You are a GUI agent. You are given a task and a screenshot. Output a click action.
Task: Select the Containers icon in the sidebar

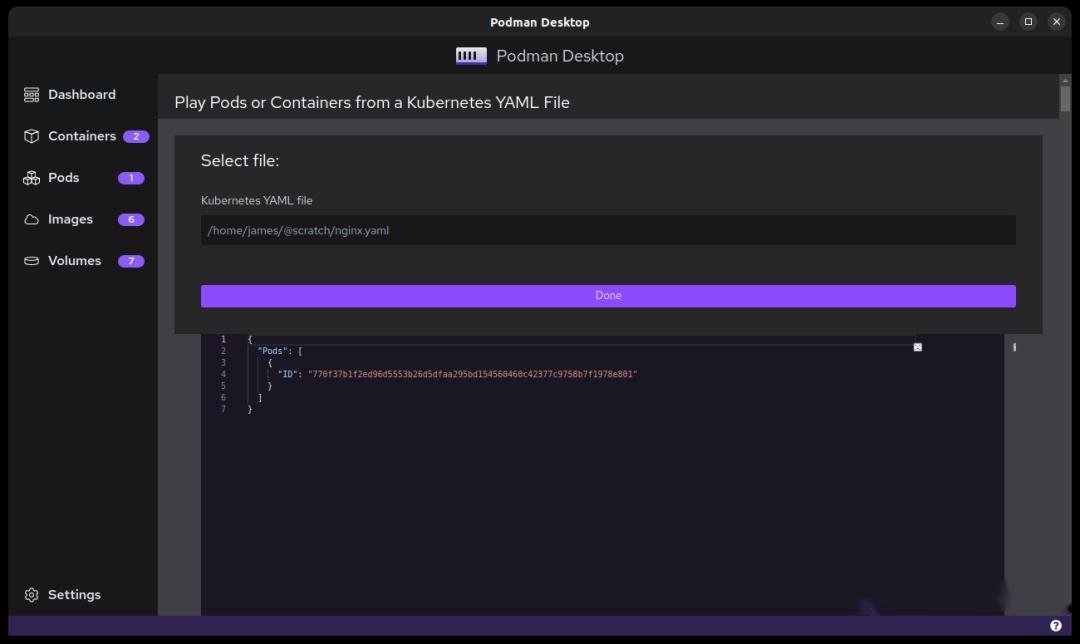click(31, 136)
